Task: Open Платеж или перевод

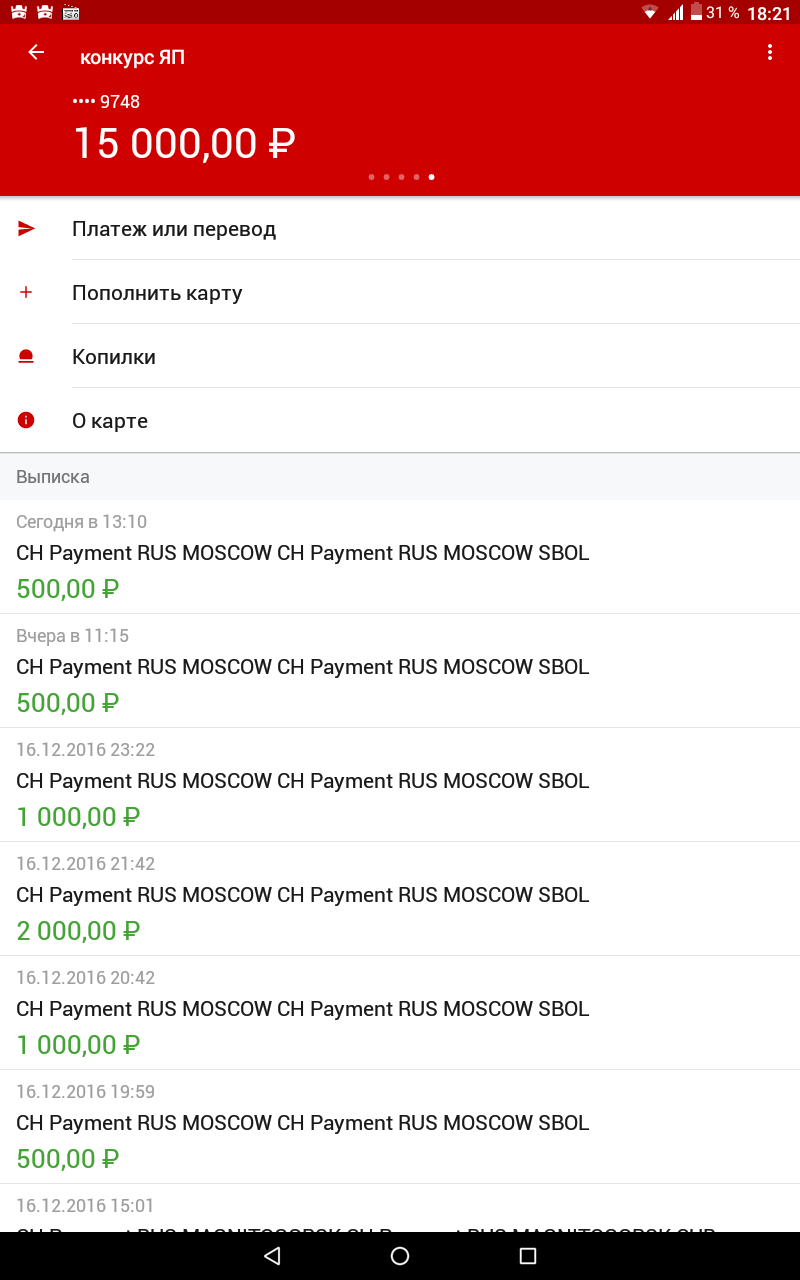Action: 400,229
